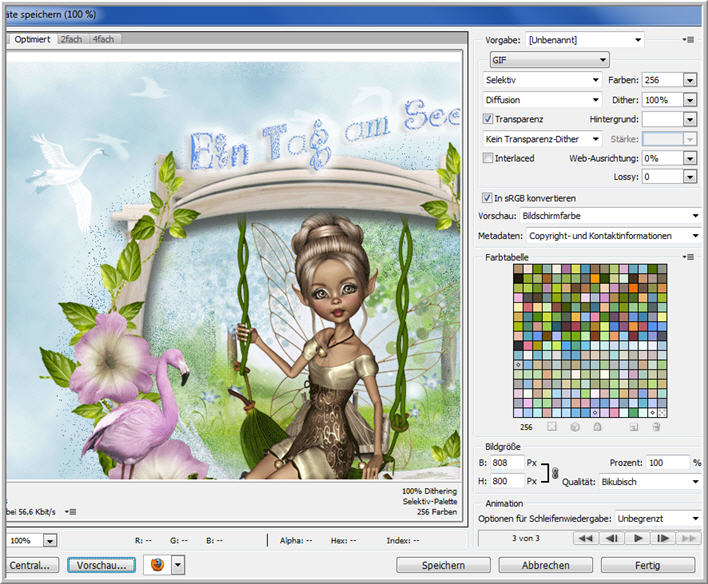The height and width of the screenshot is (584, 708).
Task: Toggle In sRGB konvertieren checkbox
Action: 487,197
